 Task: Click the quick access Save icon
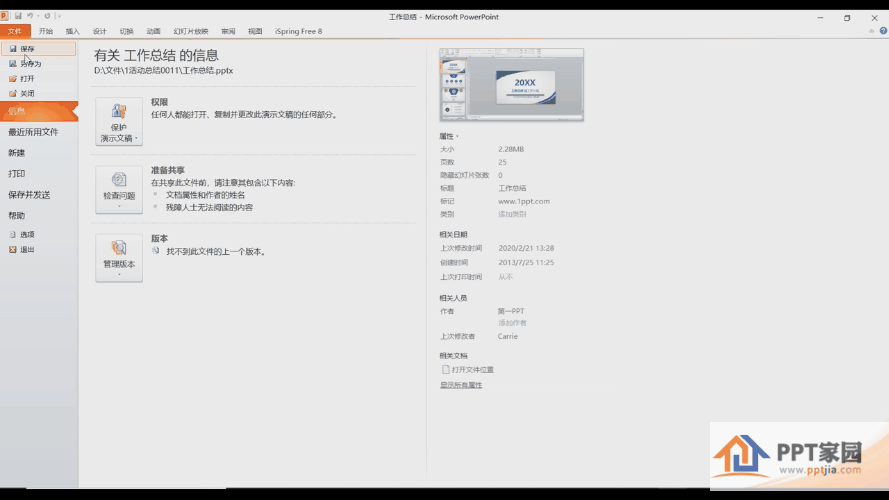coord(18,16)
